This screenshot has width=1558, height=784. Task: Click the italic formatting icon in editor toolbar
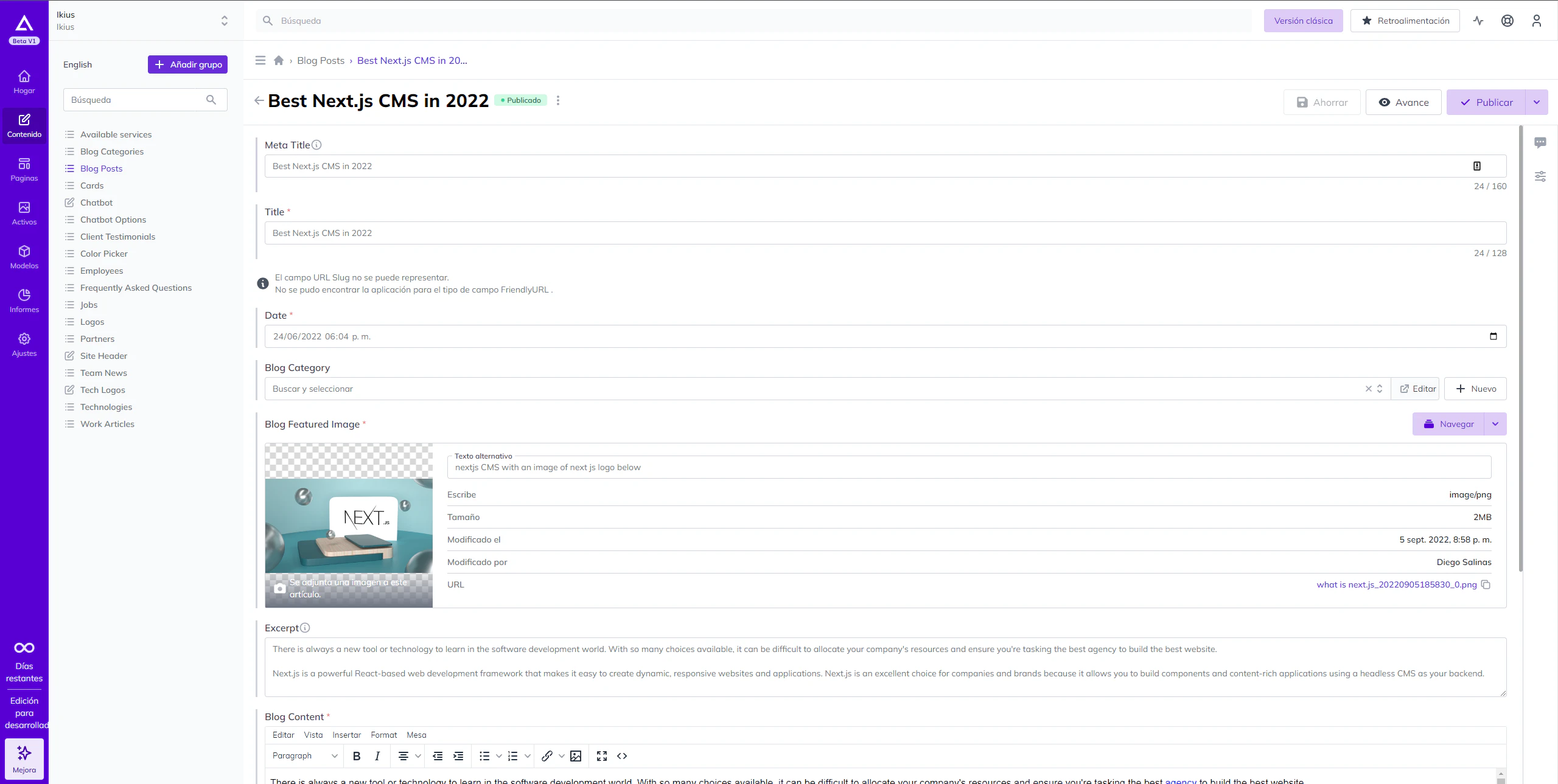[x=378, y=755]
